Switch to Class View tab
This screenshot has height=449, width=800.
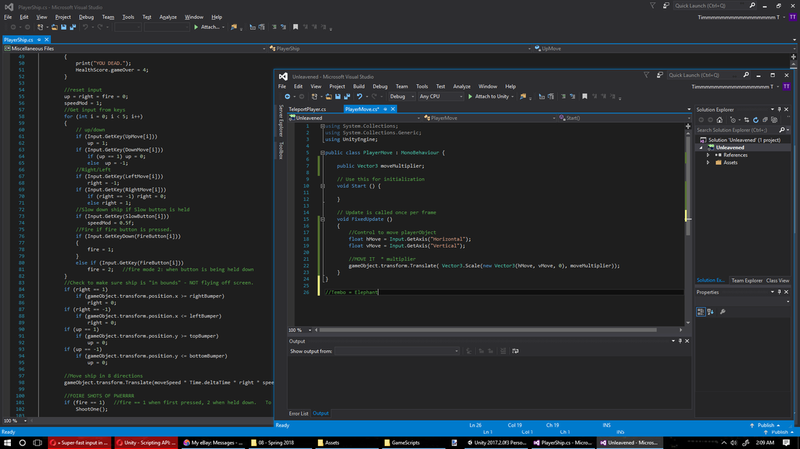(x=778, y=281)
